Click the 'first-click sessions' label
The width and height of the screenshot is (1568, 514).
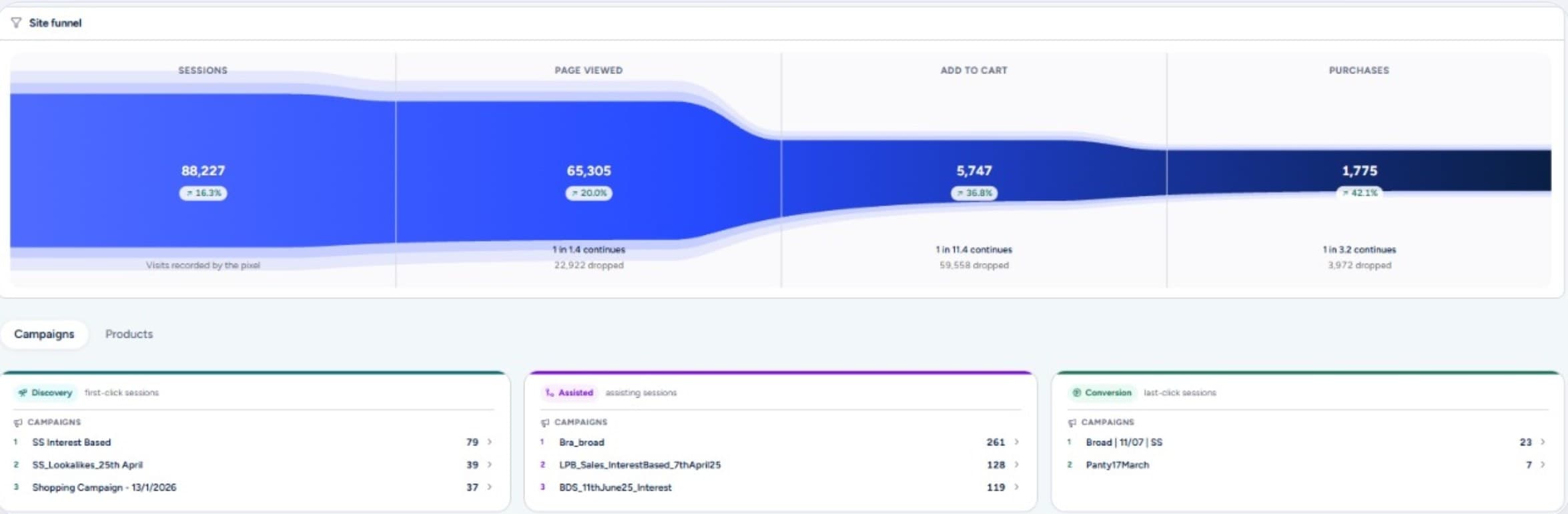click(122, 393)
